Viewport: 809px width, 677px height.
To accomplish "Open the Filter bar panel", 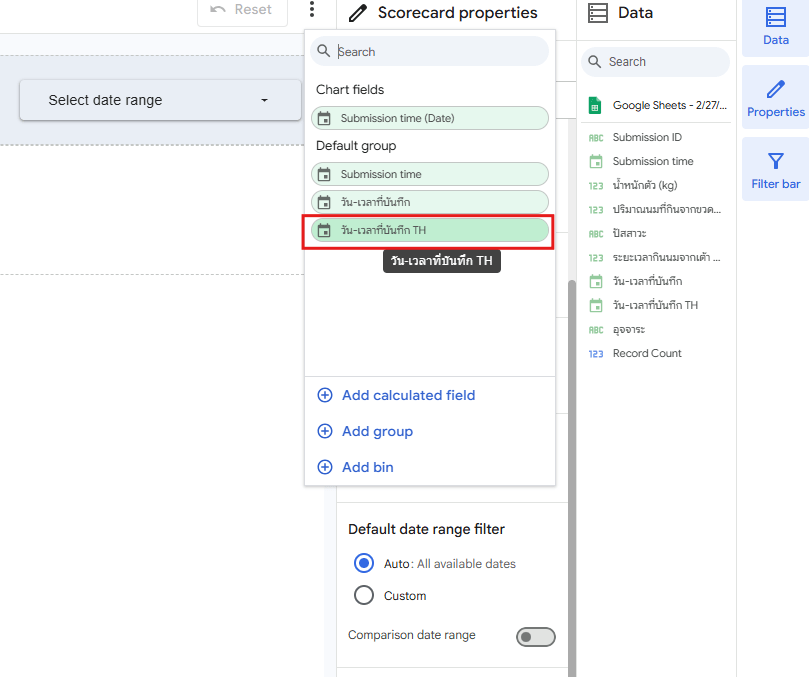I will click(775, 170).
